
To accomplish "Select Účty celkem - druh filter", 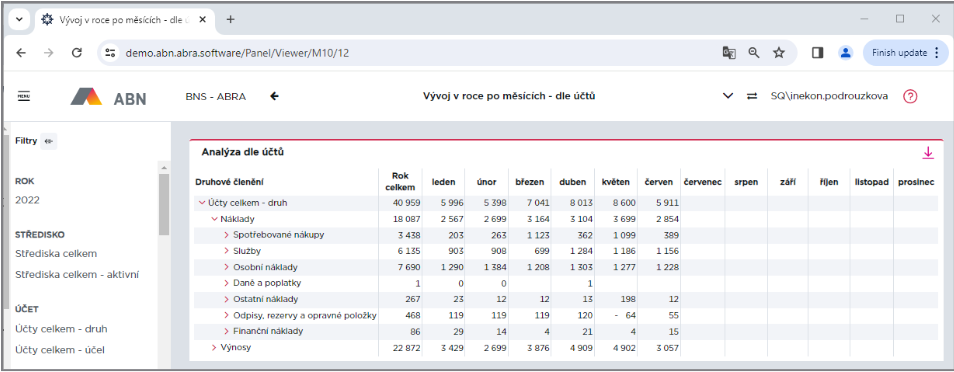I will click(x=61, y=329).
